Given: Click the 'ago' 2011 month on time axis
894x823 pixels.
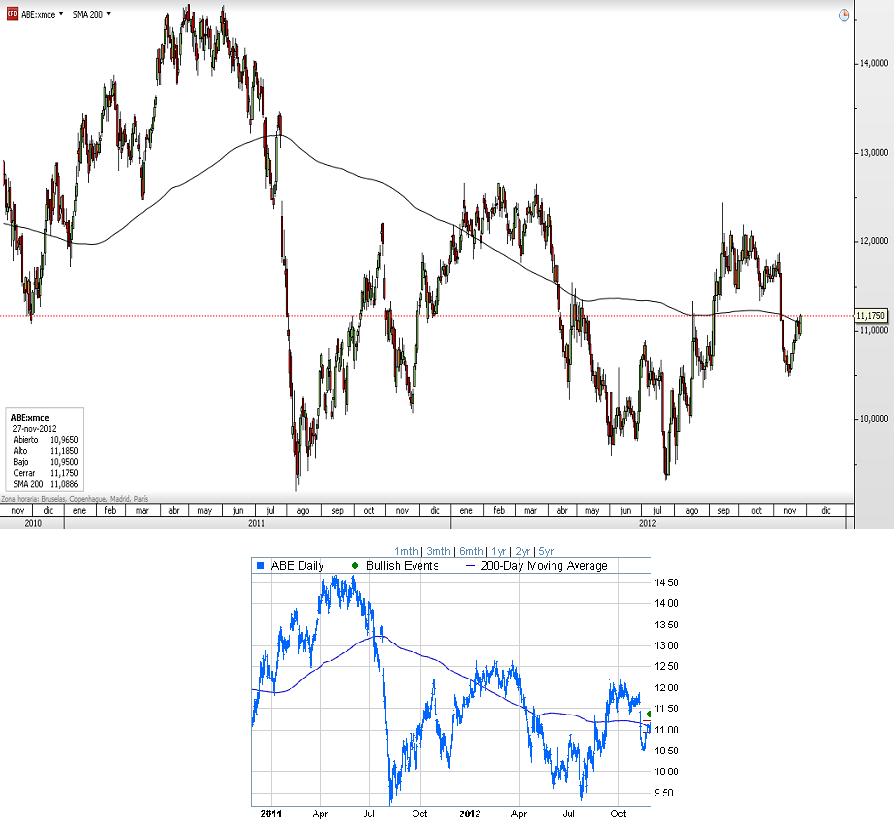Looking at the screenshot, I should coord(303,510).
